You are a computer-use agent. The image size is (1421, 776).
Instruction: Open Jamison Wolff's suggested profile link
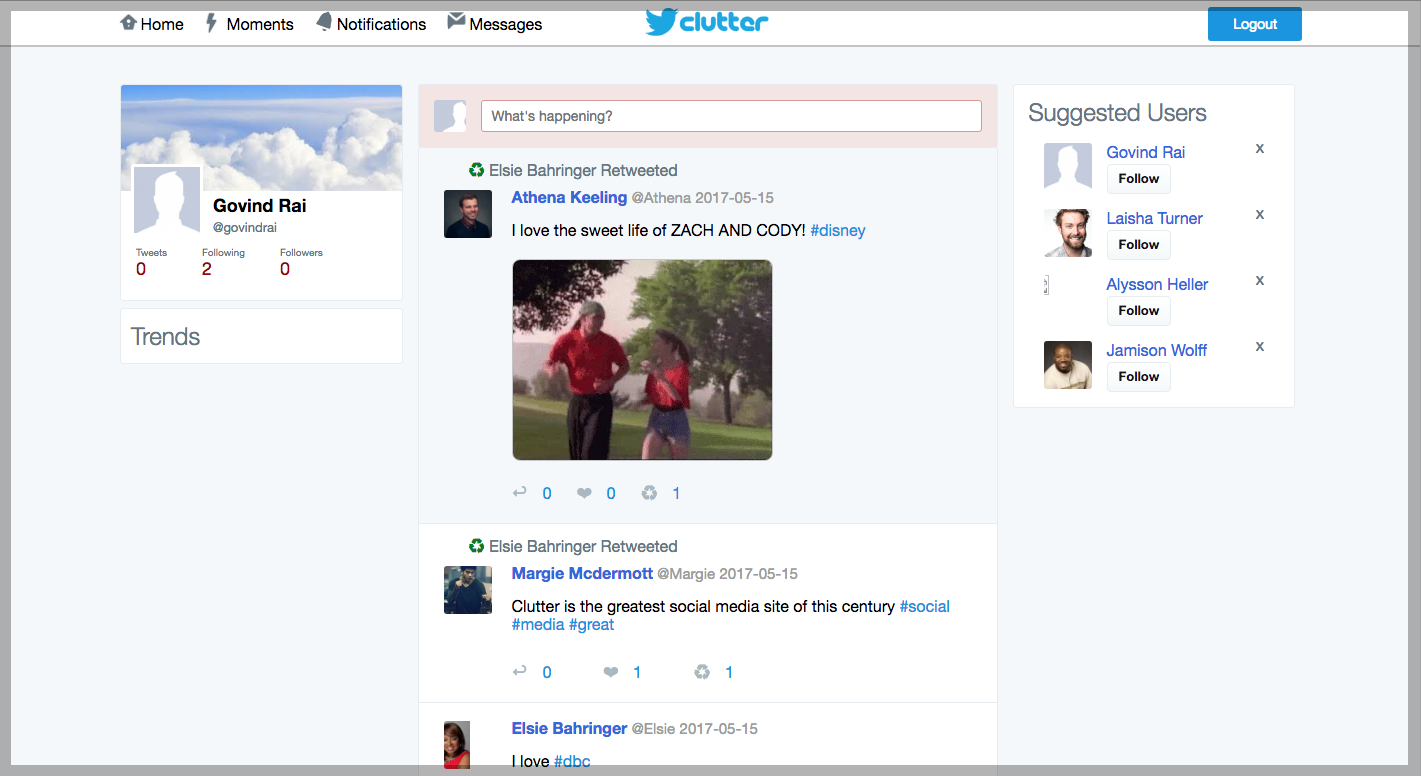click(1157, 351)
